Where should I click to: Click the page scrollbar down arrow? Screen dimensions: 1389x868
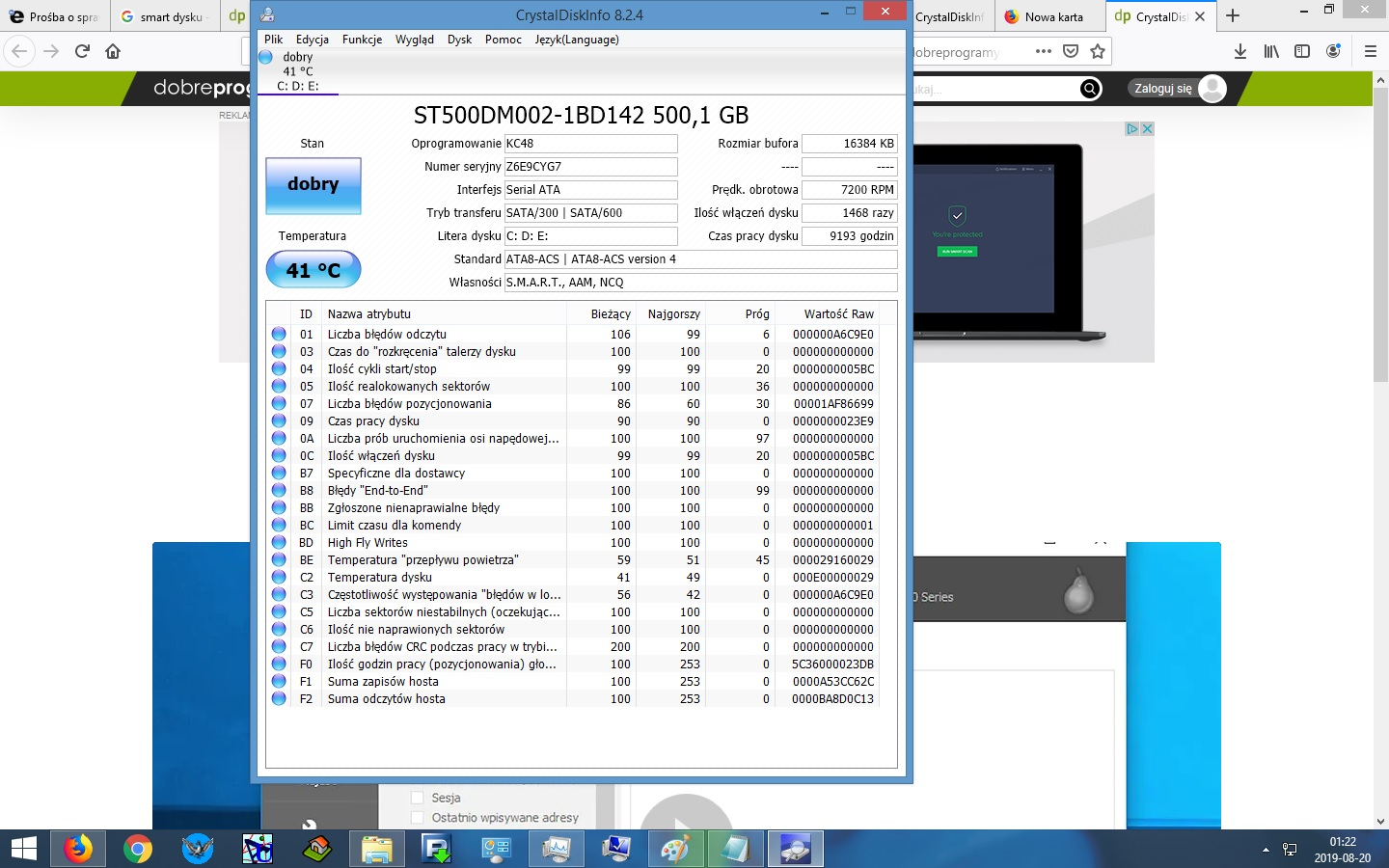[x=1380, y=821]
